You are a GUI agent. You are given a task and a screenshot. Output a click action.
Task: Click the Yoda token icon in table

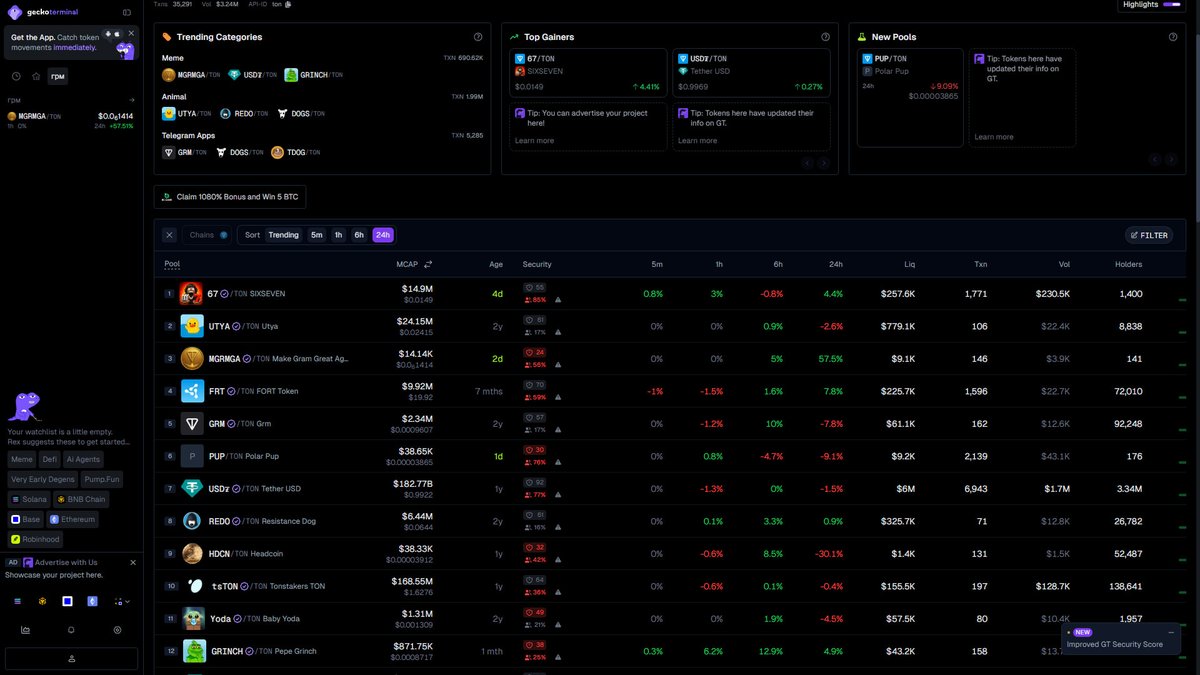(x=193, y=618)
